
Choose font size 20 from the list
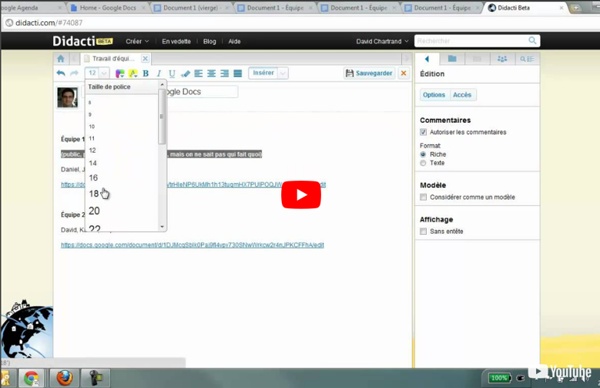coord(94,211)
